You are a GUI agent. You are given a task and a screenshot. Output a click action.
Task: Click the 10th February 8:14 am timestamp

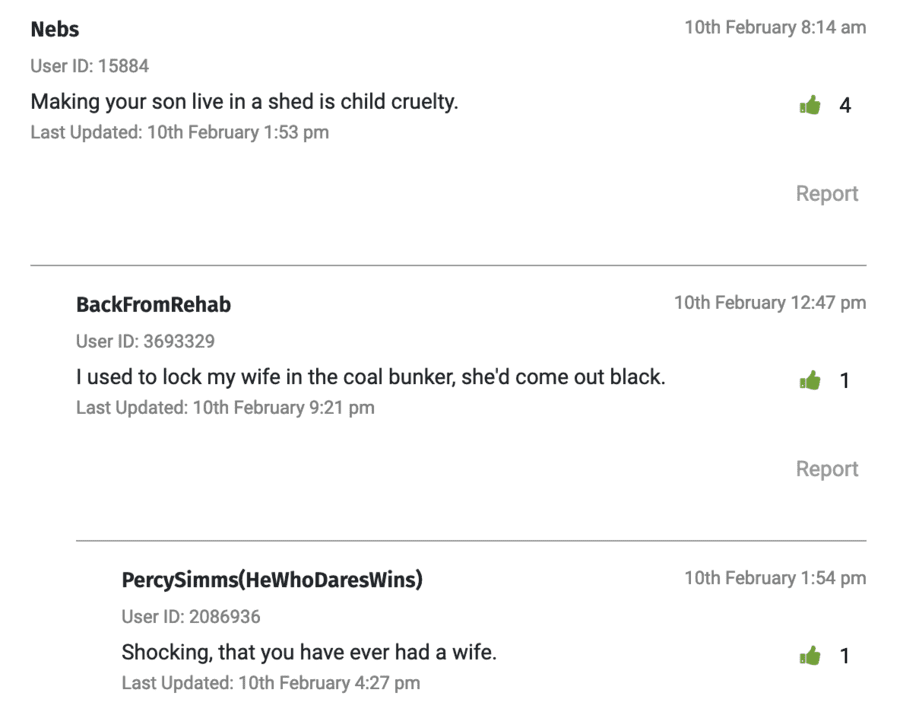click(x=775, y=28)
